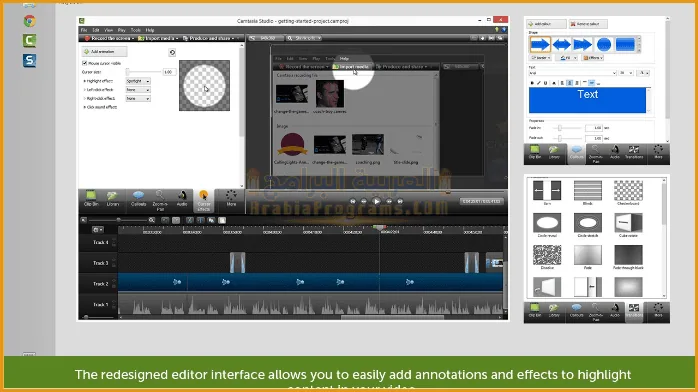
Task: Play the preview video
Action: (376, 202)
